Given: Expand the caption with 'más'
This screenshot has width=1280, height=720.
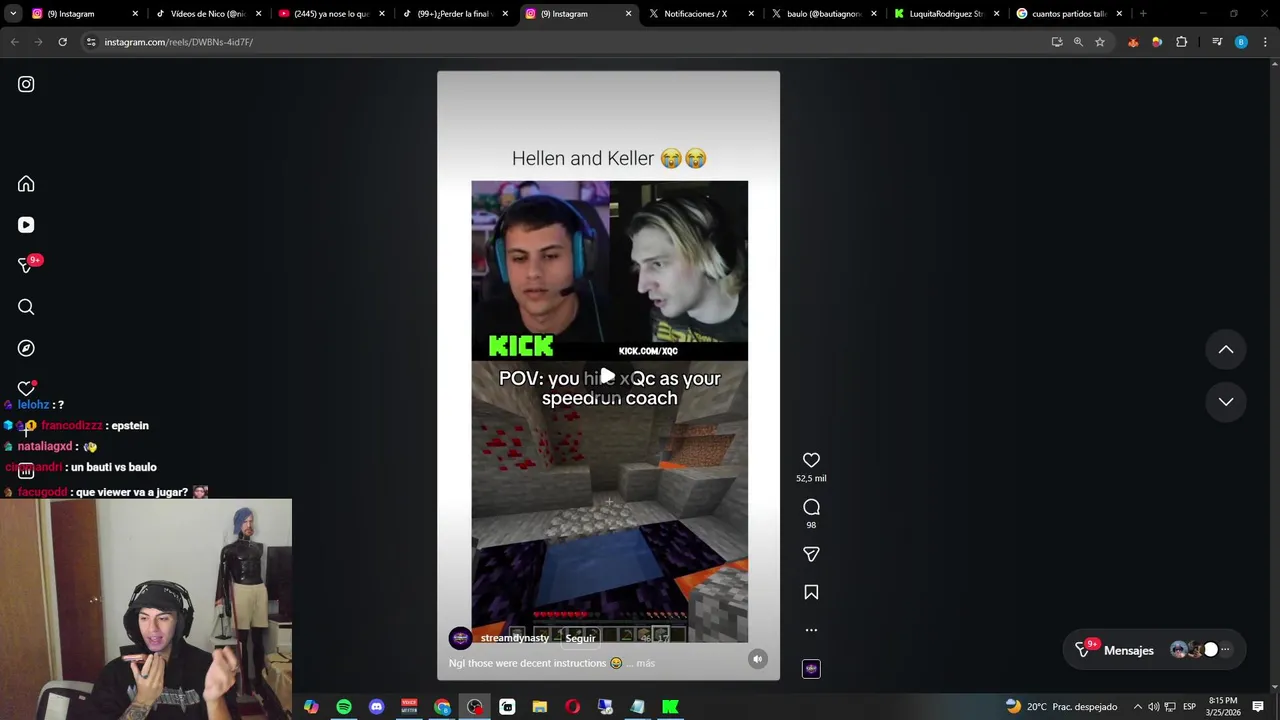Looking at the screenshot, I should 645,663.
